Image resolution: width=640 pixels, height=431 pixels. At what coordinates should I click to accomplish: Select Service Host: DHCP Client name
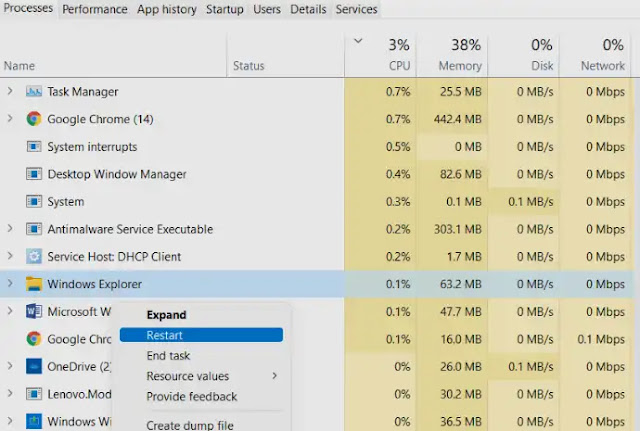coord(114,256)
